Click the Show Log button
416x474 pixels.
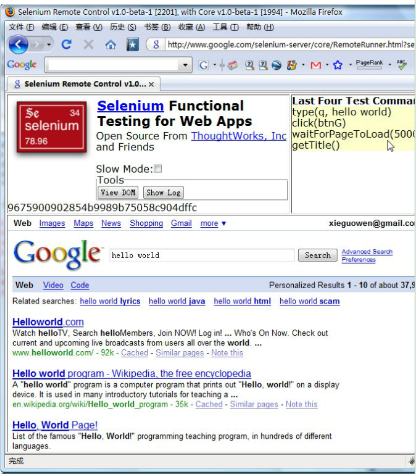(163, 192)
